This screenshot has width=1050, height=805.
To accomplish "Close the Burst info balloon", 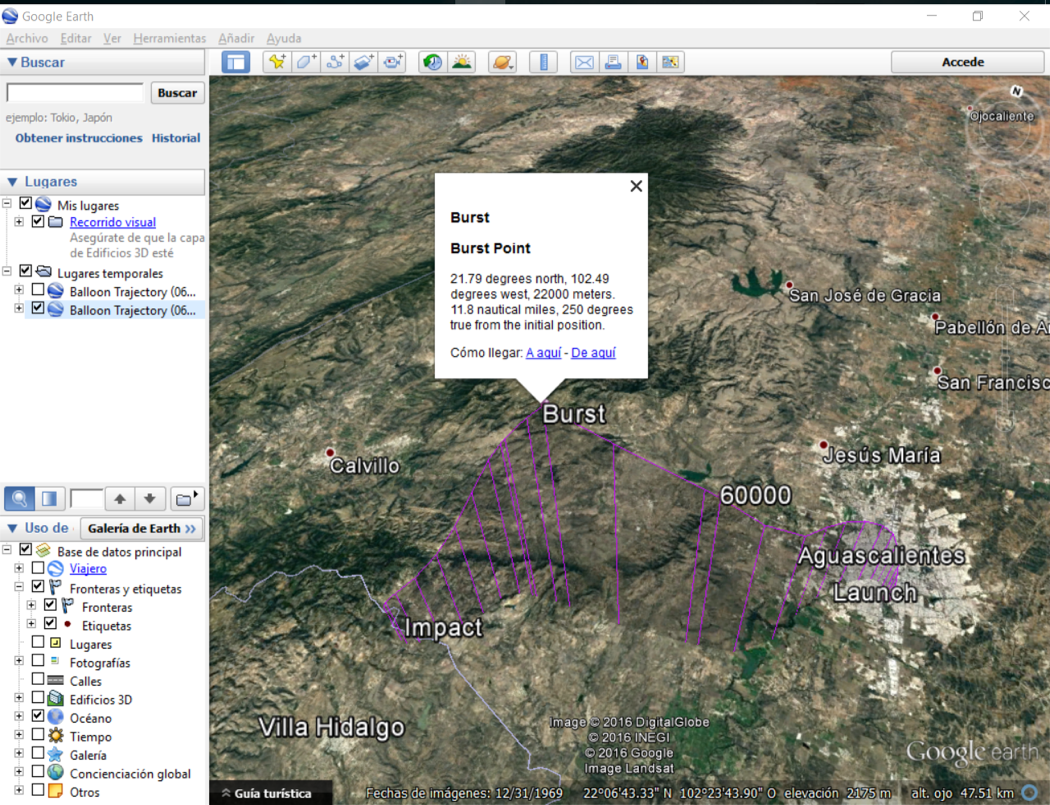I will pos(636,186).
